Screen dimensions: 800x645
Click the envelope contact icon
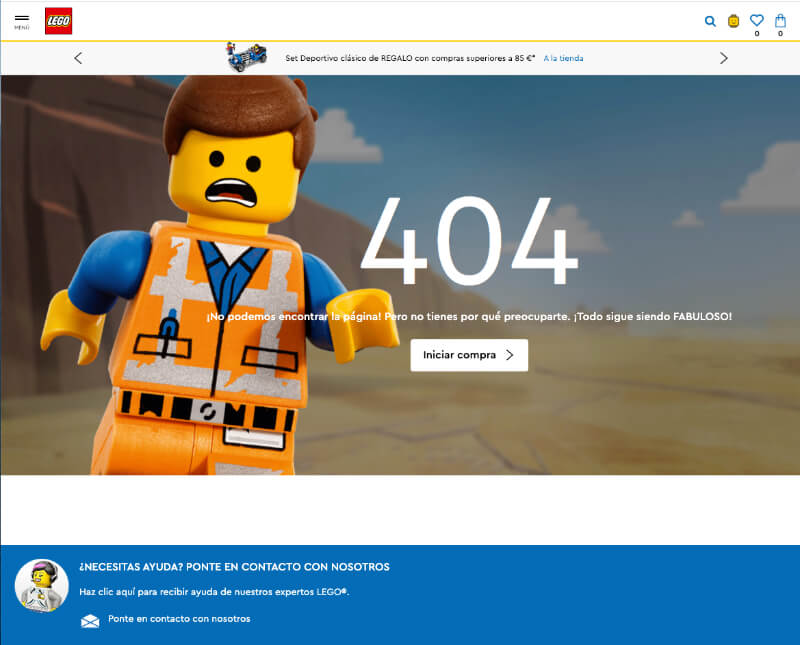pos(90,621)
